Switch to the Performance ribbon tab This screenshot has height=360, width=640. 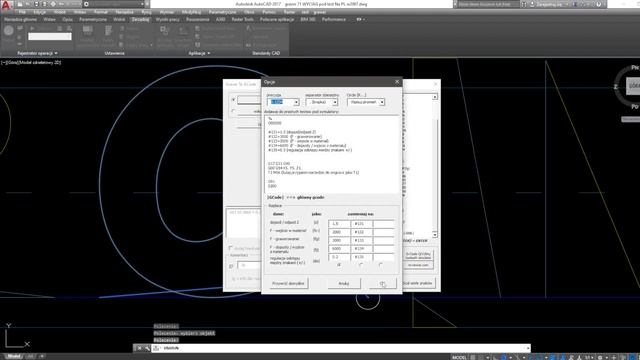point(333,19)
